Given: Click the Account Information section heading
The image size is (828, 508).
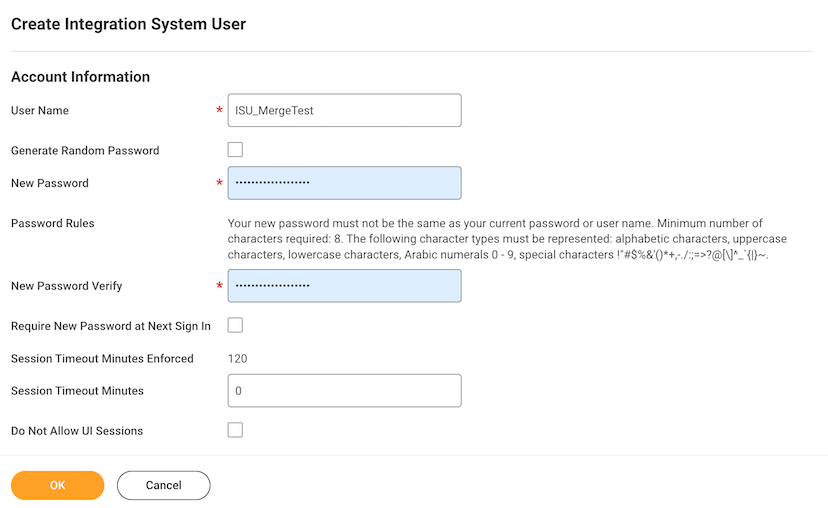Looking at the screenshot, I should coord(80,77).
